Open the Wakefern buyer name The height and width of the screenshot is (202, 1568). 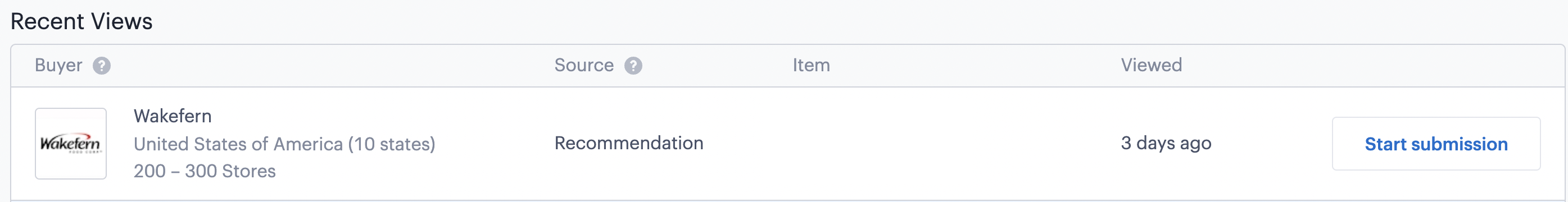click(173, 116)
